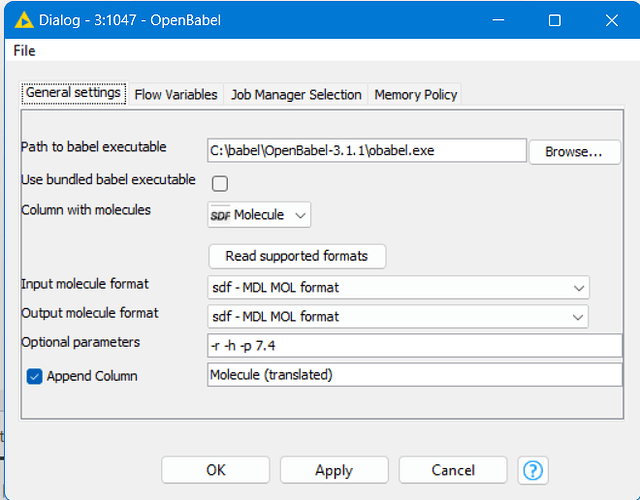Switch to the Flow Variables tab
Screen dimensions: 640x500
[176, 95]
